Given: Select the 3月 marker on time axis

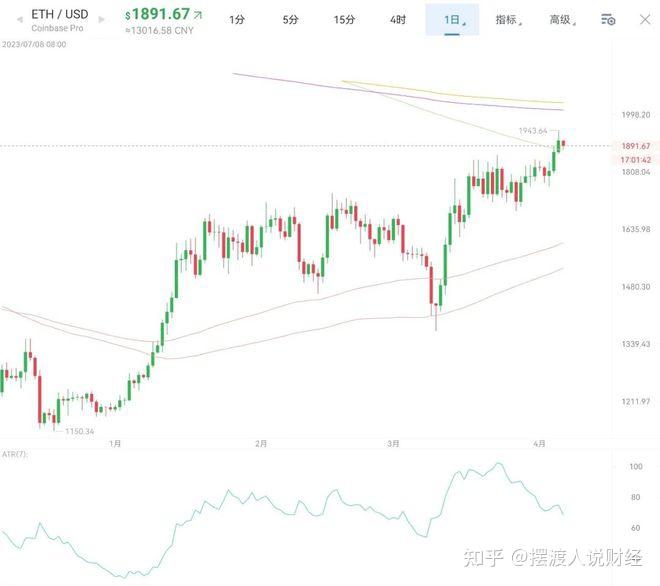Looking at the screenshot, I should tap(394, 443).
